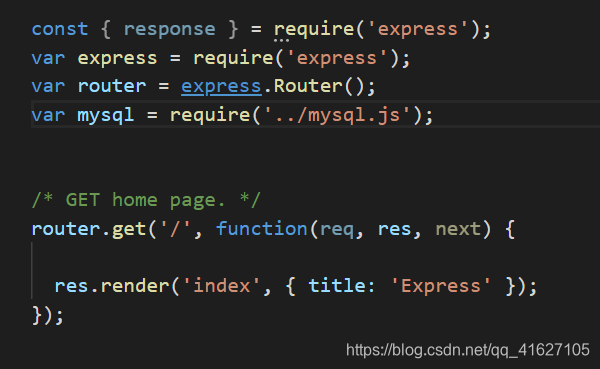The image size is (600, 369).
Task: Click the '../mysql.js' string literal
Action: point(337,115)
